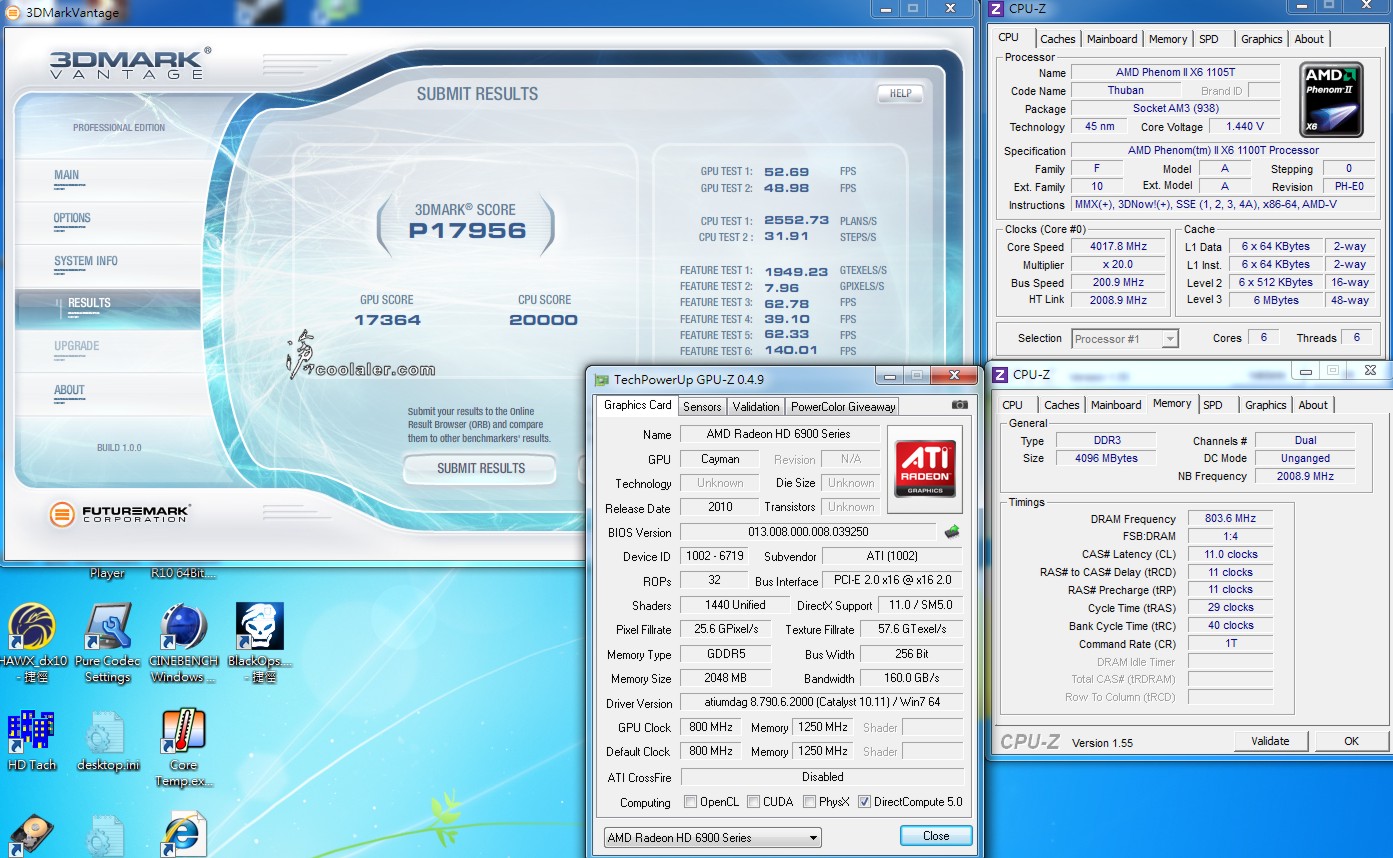The image size is (1393, 858).
Task: Open the AMD Radeon HD 6900 Series dropdown
Action: coord(712,838)
